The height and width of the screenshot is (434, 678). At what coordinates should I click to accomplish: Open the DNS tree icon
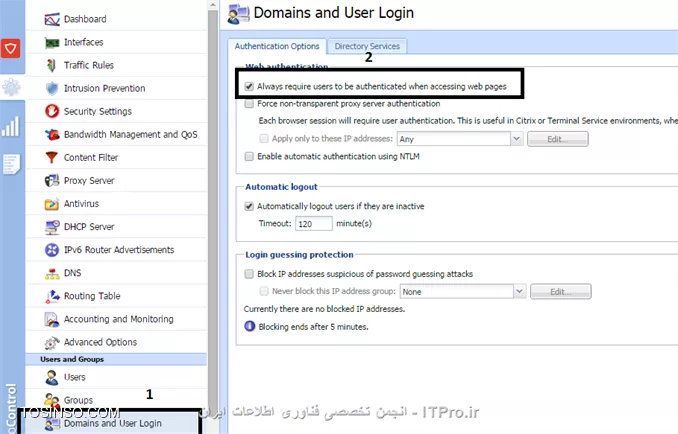pyautogui.click(x=52, y=273)
